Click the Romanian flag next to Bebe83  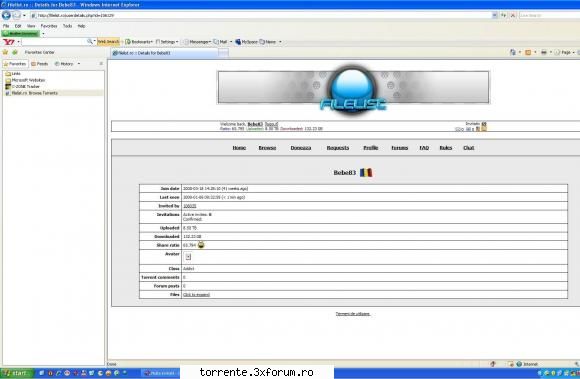(366, 172)
